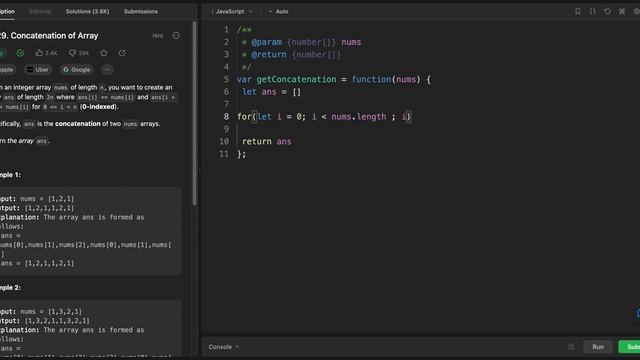Format code with the braces icon
This screenshot has width=640, height=360.
(x=592, y=11)
